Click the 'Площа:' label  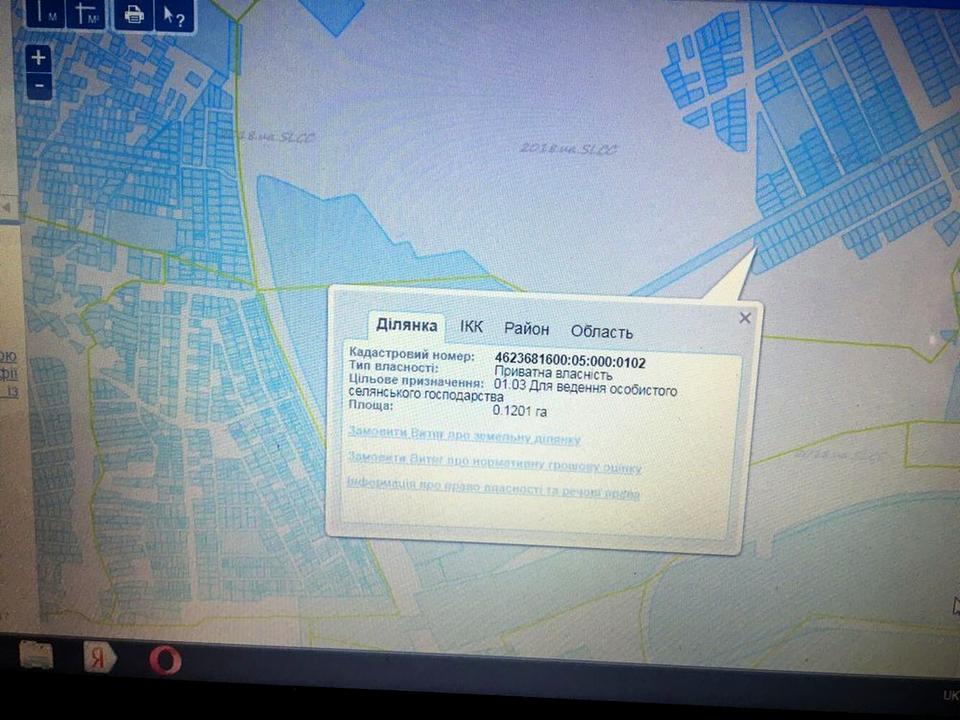pos(371,405)
